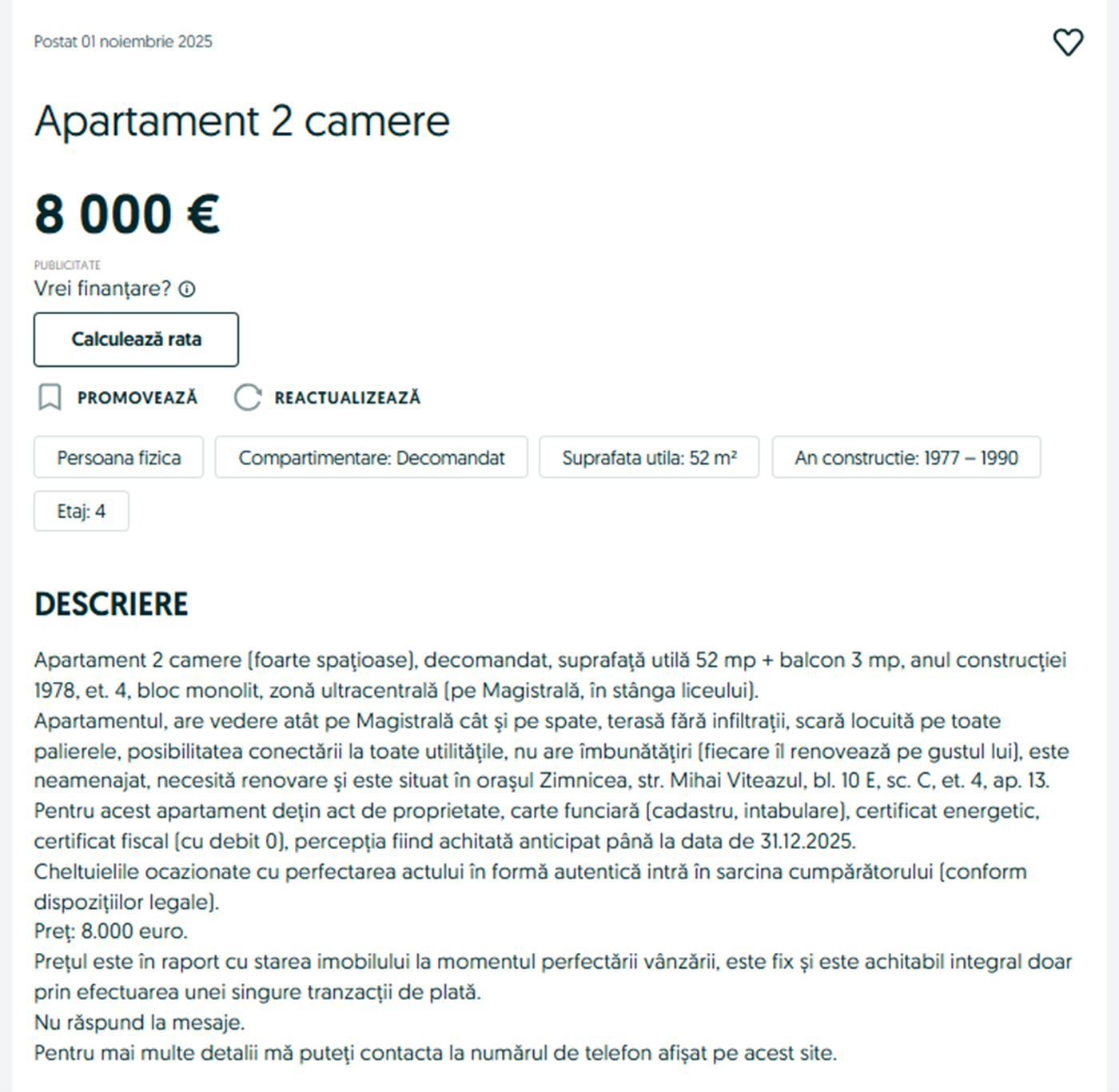Click the DESCRIERE section heading
The width and height of the screenshot is (1119, 1092).
pyautogui.click(x=111, y=604)
